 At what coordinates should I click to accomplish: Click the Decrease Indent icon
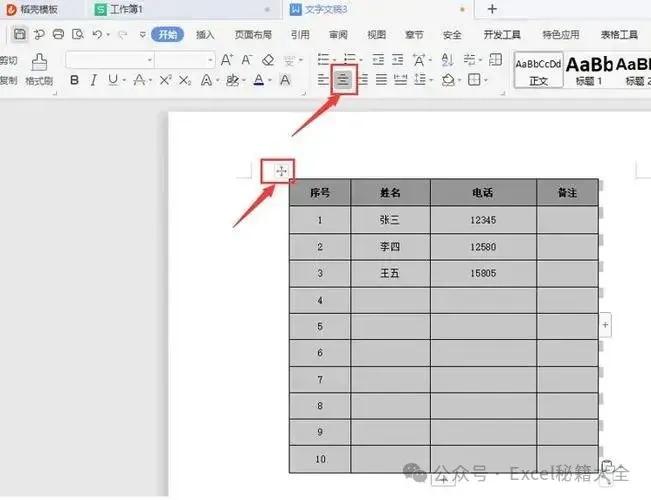pyautogui.click(x=378, y=60)
